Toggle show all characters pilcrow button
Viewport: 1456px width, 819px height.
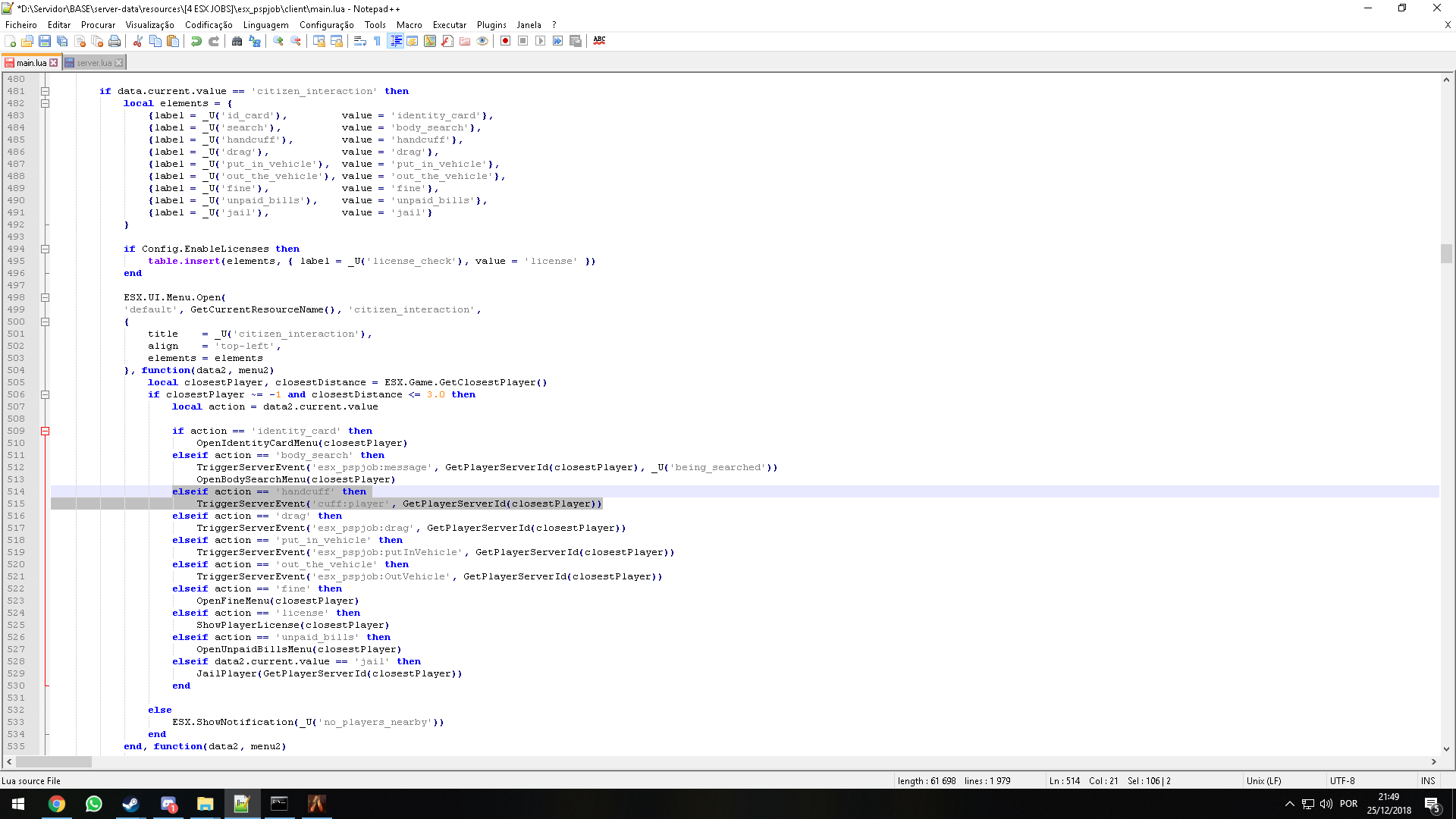(377, 41)
